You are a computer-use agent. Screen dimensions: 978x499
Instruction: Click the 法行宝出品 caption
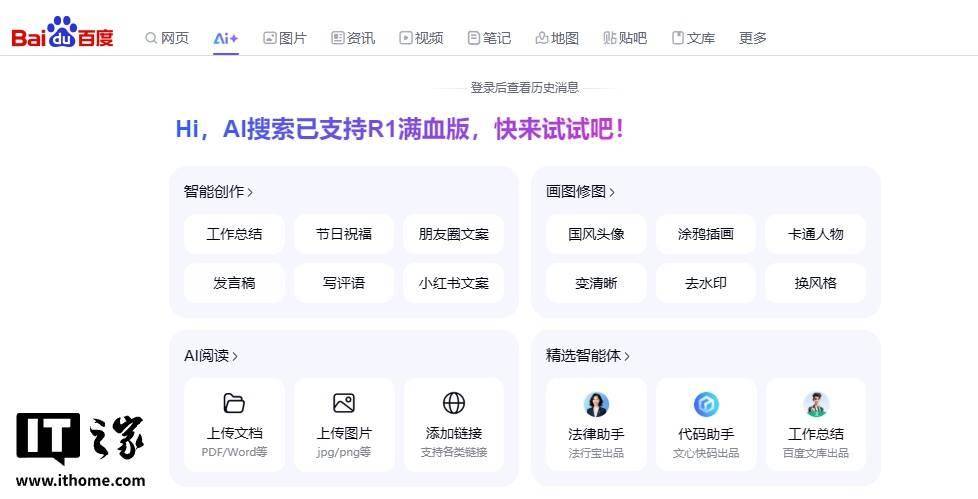pyautogui.click(x=596, y=453)
